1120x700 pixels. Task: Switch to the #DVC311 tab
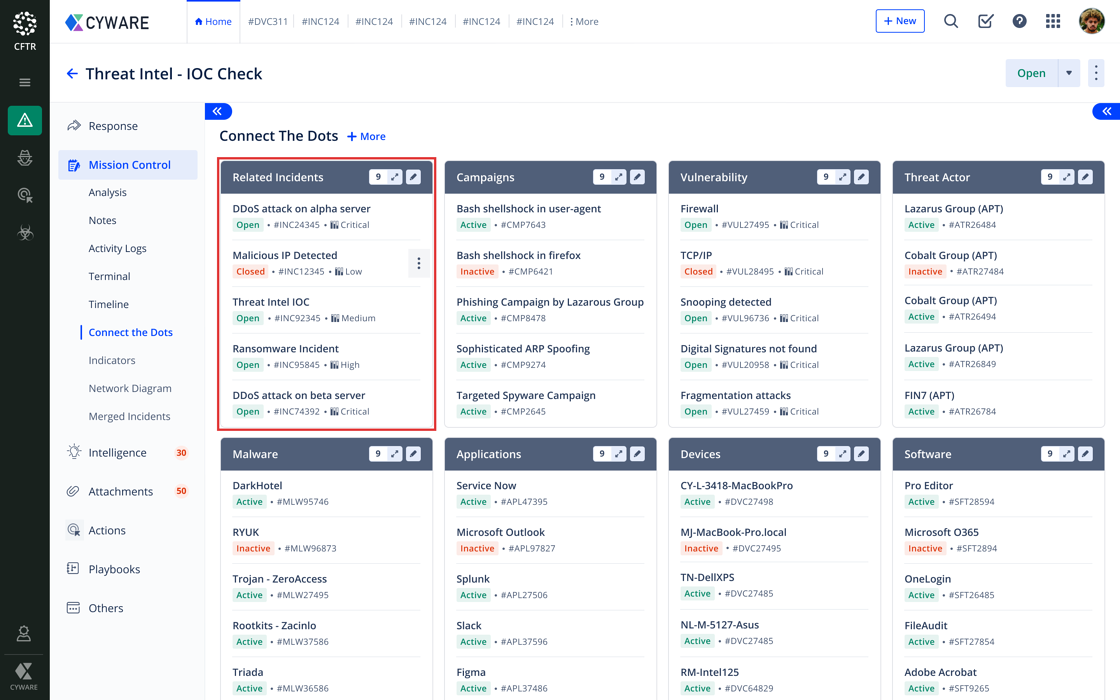click(268, 21)
